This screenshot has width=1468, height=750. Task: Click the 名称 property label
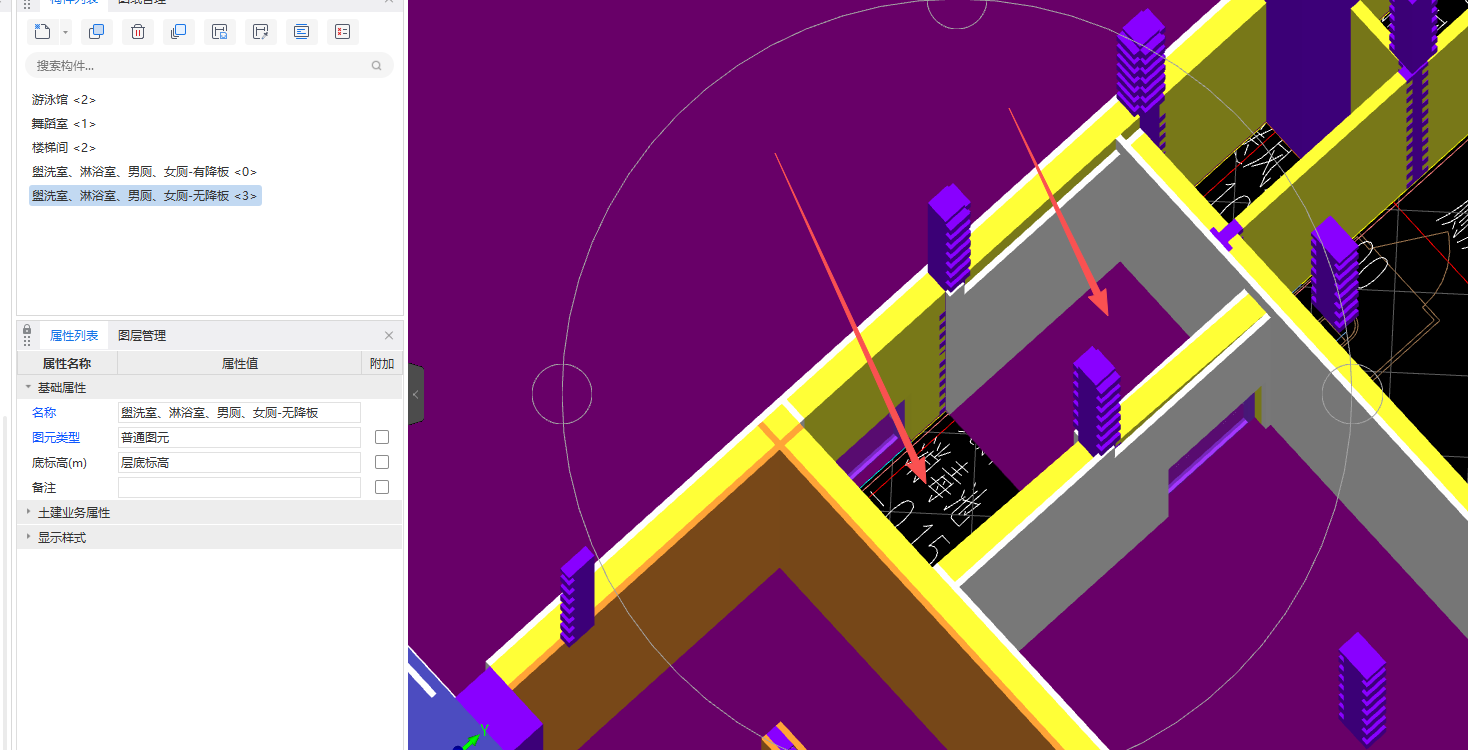tap(44, 412)
